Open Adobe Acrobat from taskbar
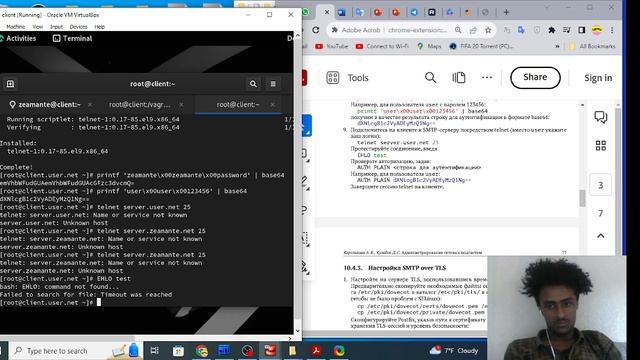The height and width of the screenshot is (360, 640). tap(316, 351)
